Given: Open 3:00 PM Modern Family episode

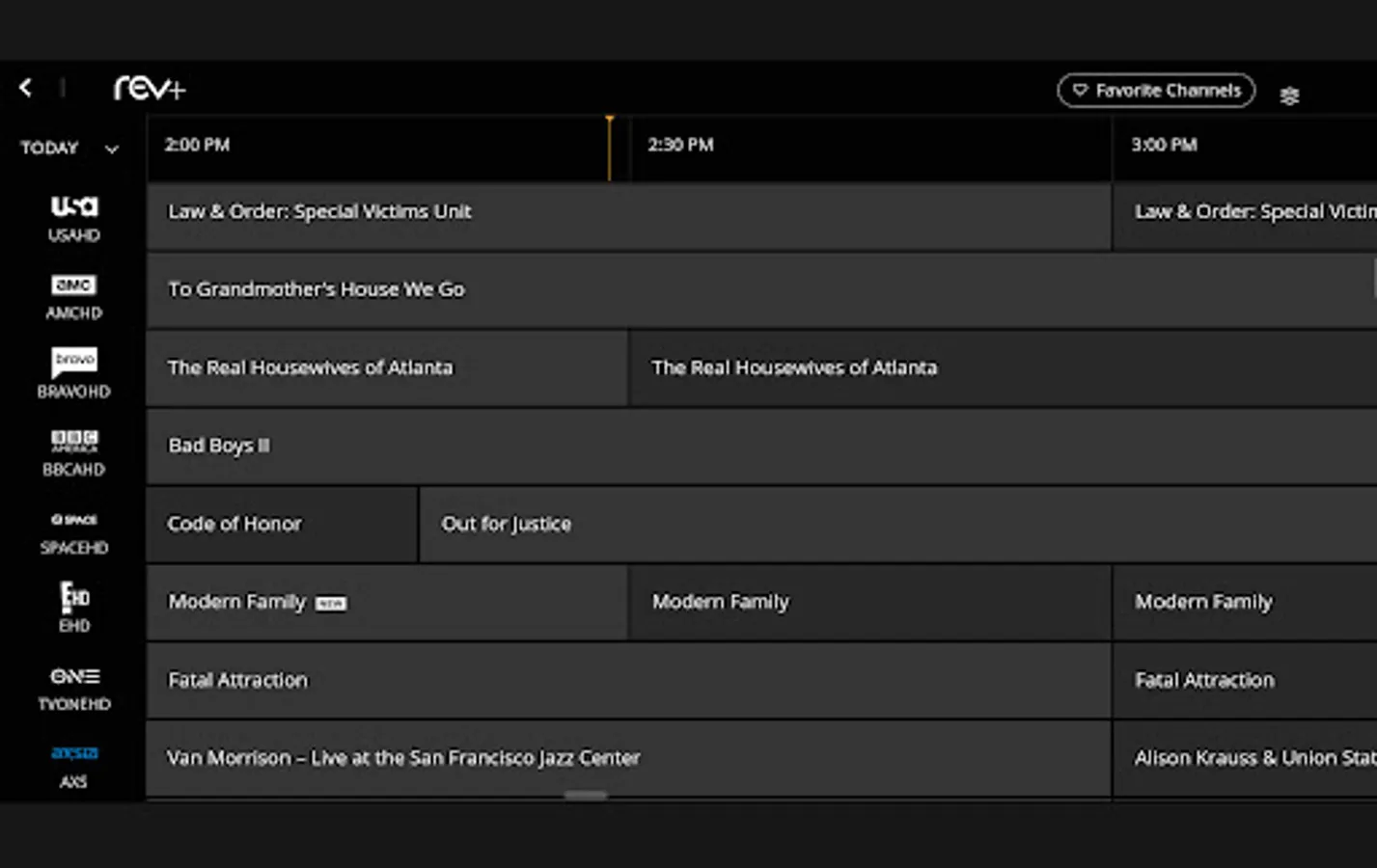Looking at the screenshot, I should click(1245, 603).
